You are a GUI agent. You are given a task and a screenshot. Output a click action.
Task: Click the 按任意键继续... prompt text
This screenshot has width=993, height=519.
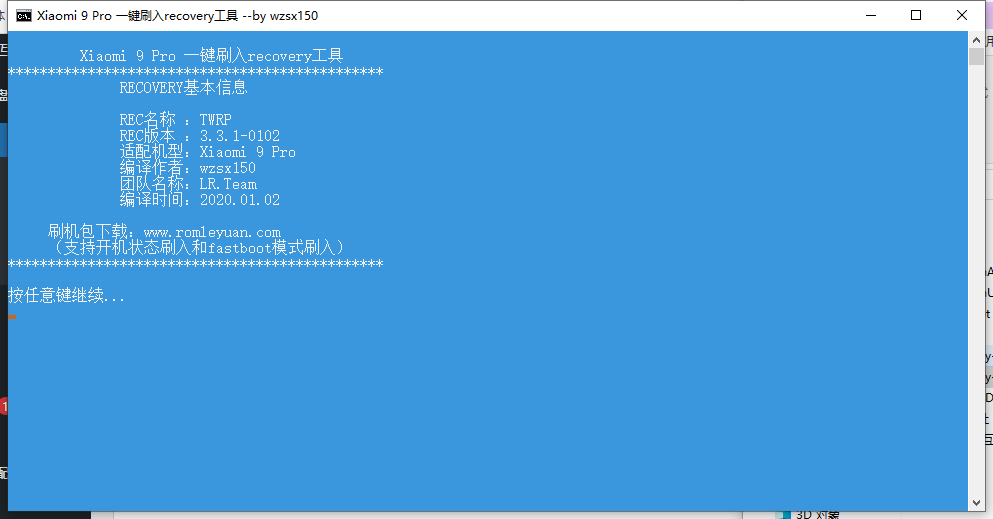pyautogui.click(x=66, y=296)
